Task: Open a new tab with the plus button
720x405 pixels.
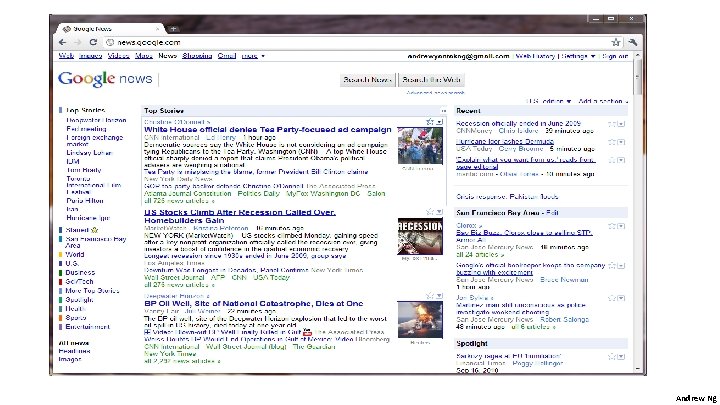Action: (x=173, y=28)
